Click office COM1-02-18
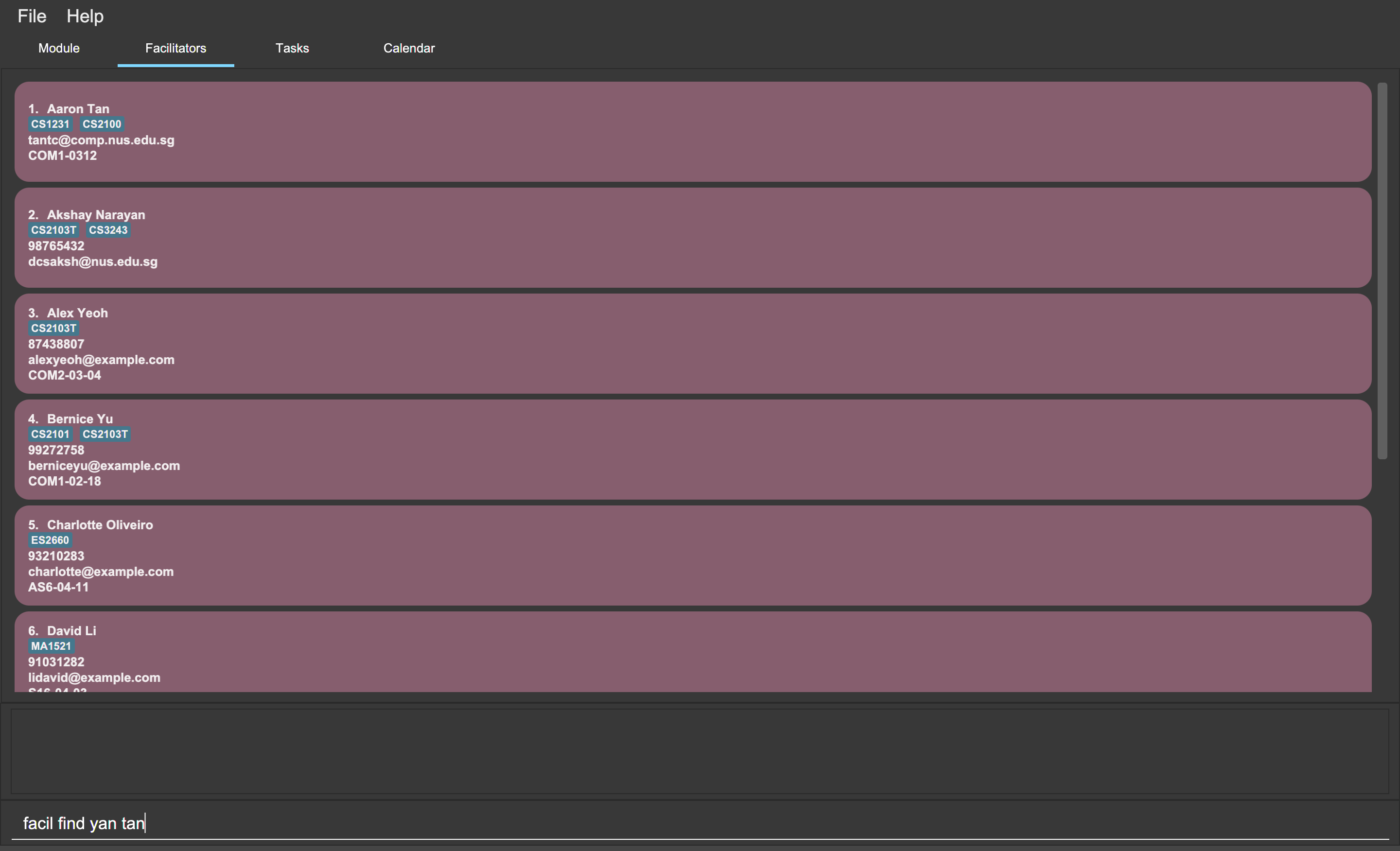1400x851 pixels. [65, 481]
